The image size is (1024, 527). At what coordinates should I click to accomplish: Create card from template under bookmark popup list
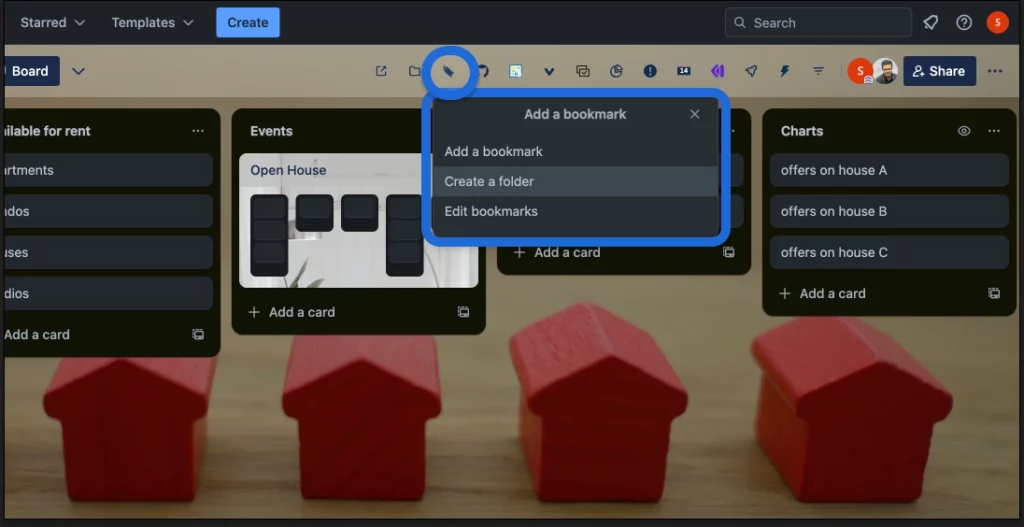729,252
